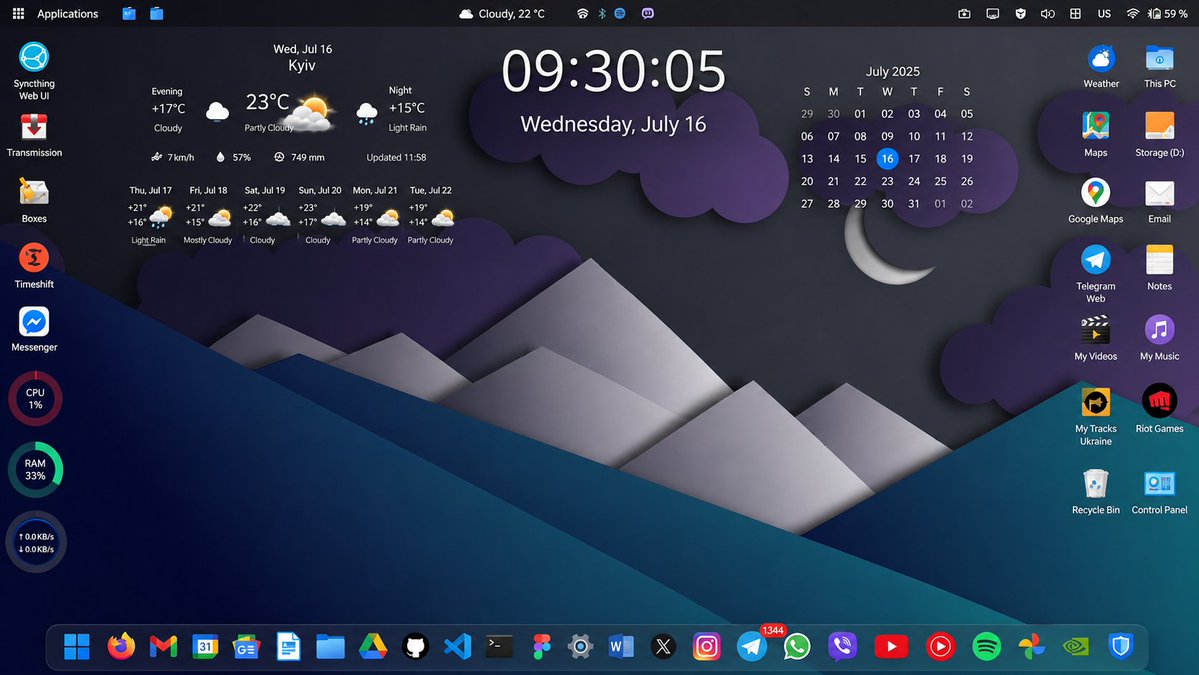
Task: Open the Files folder in the dock
Action: (330, 647)
